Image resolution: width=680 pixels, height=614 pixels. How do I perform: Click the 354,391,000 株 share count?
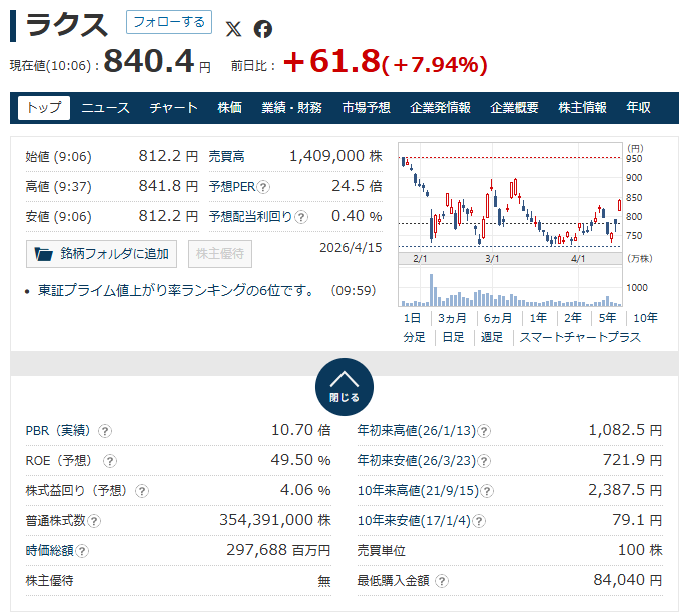[275, 520]
